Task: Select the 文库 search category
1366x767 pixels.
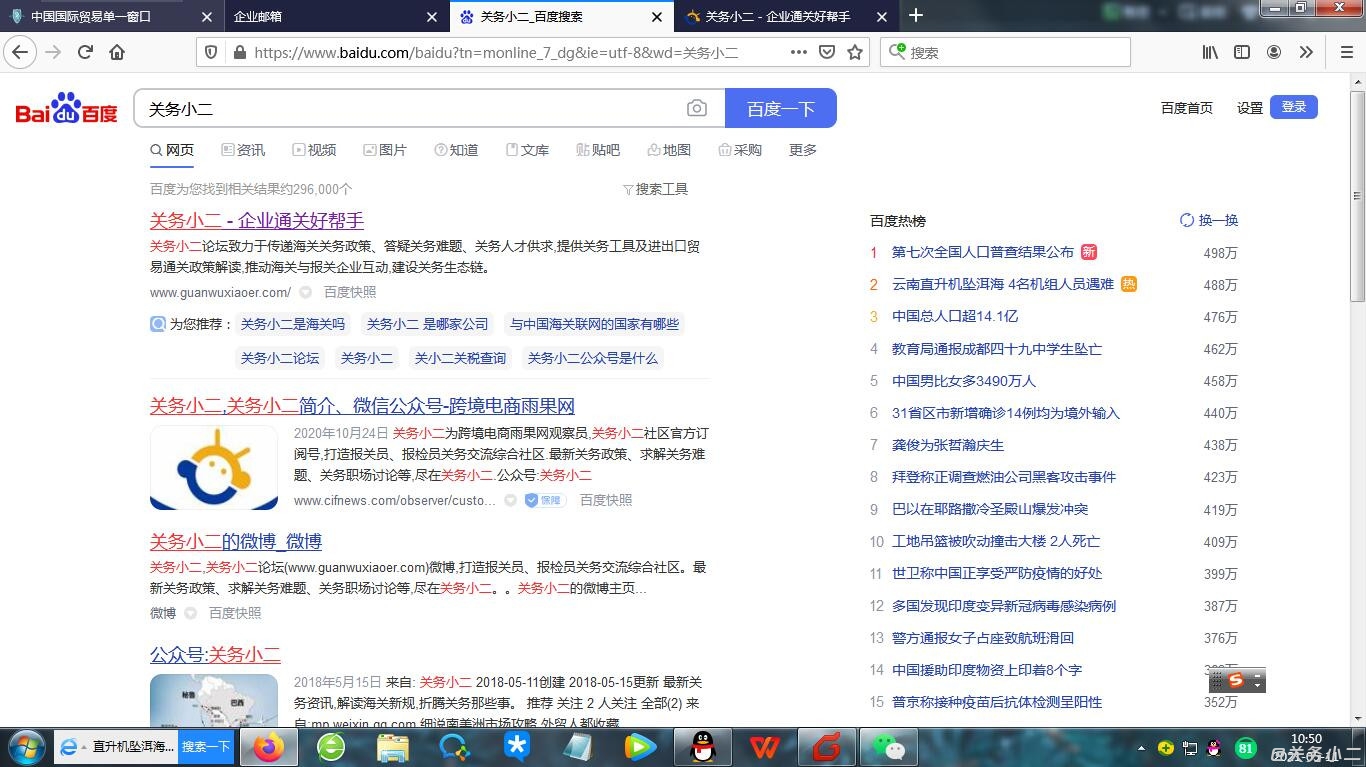Action: (527, 150)
